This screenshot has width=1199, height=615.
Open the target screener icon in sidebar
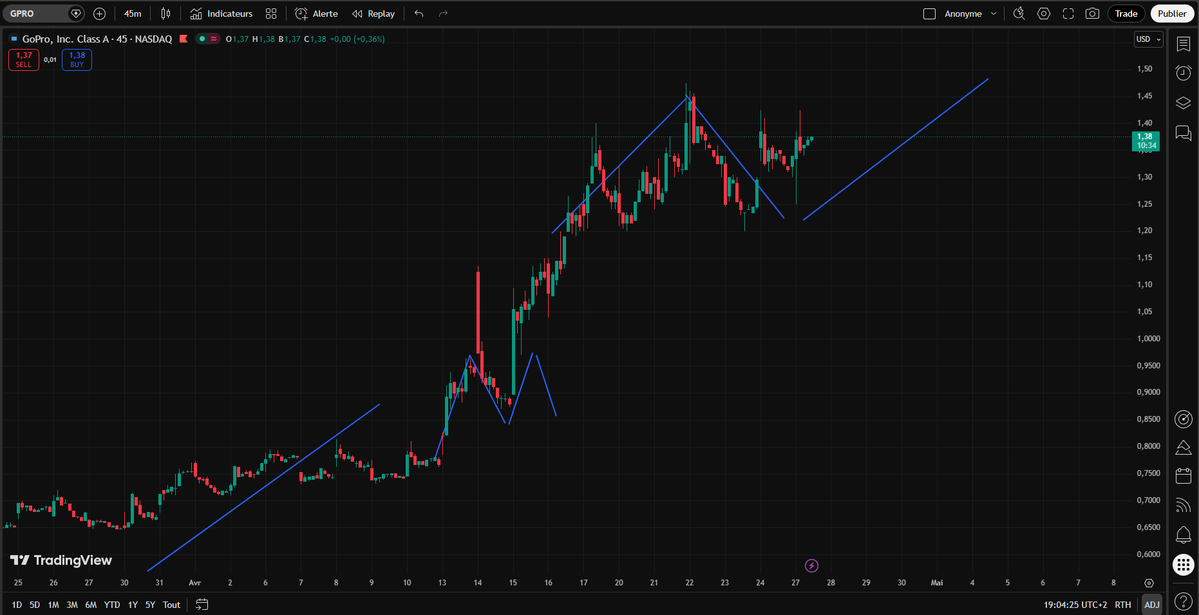[x=1183, y=419]
